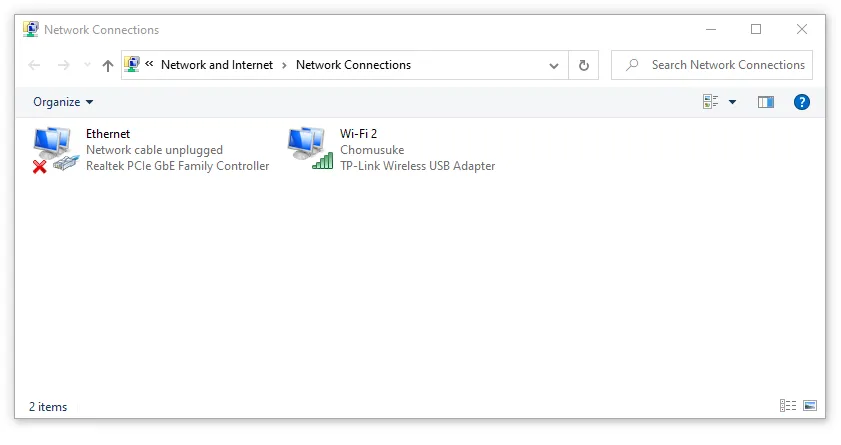Click the Network and Internet breadcrumb
The height and width of the screenshot is (445, 841).
click(217, 65)
